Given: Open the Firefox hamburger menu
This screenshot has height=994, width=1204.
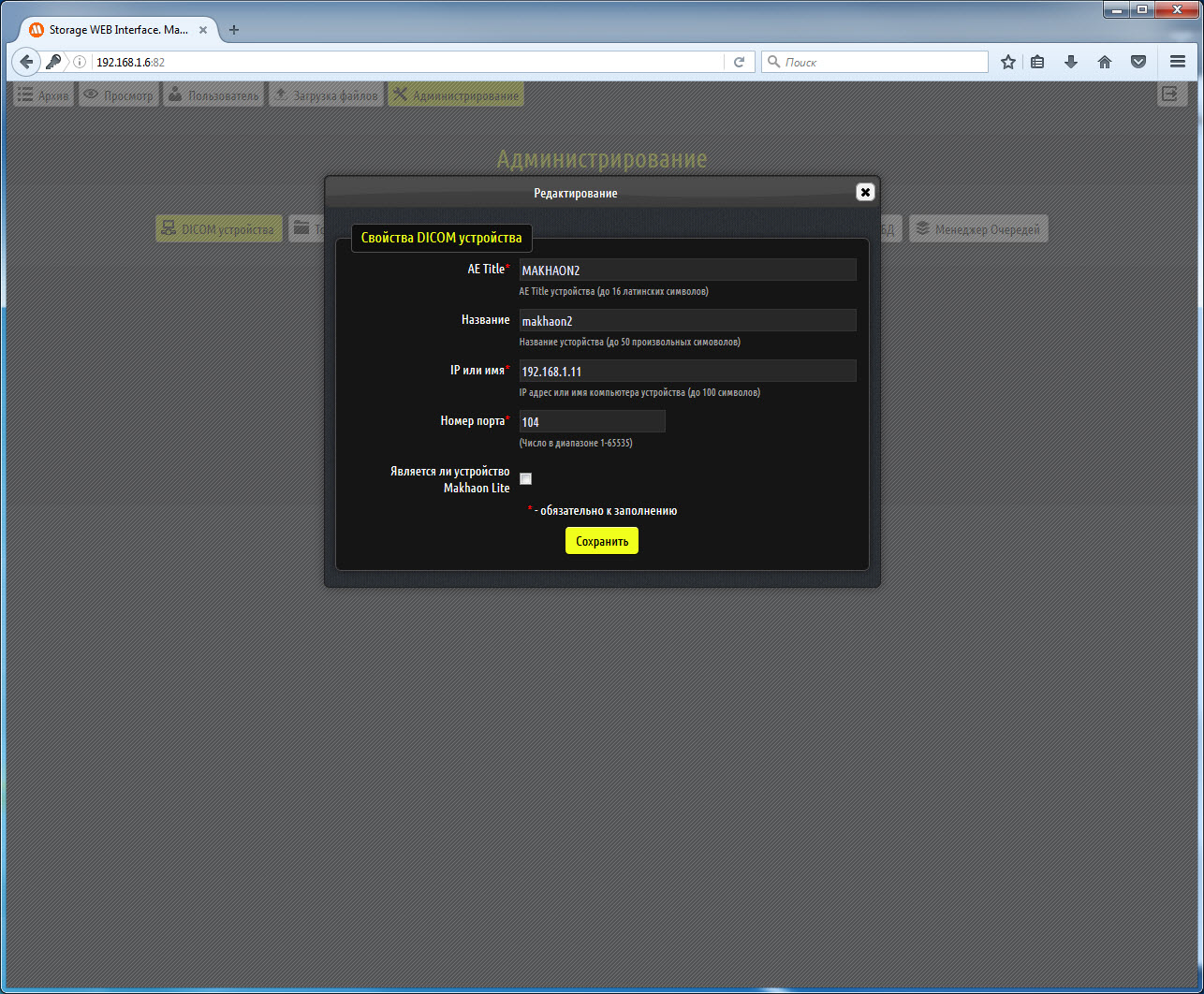Looking at the screenshot, I should 1178,62.
